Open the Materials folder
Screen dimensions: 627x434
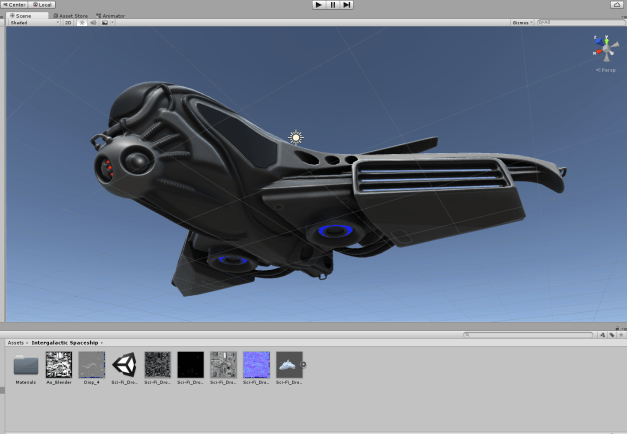[26, 364]
